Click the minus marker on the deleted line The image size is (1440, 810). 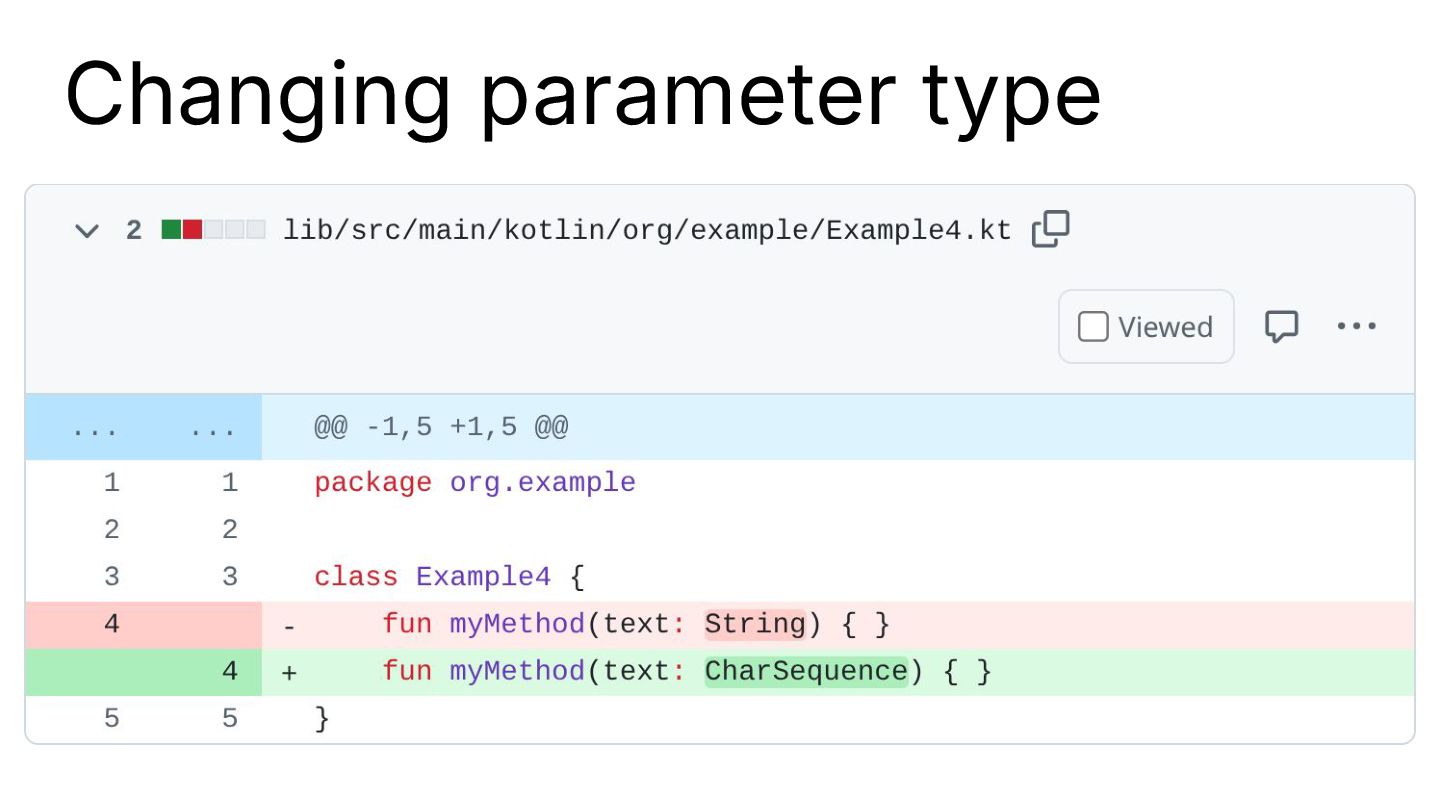(289, 626)
